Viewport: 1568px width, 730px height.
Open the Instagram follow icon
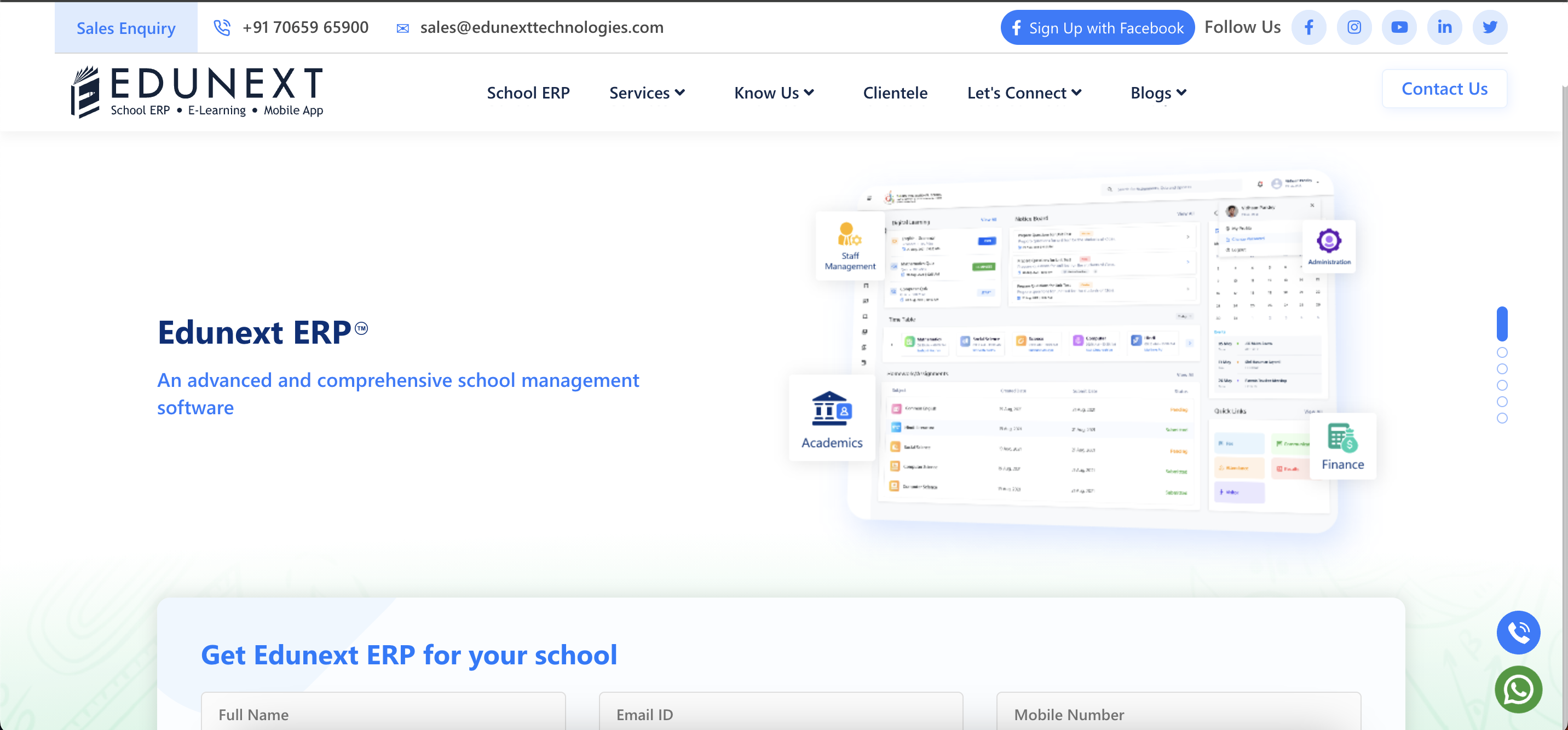tap(1354, 27)
